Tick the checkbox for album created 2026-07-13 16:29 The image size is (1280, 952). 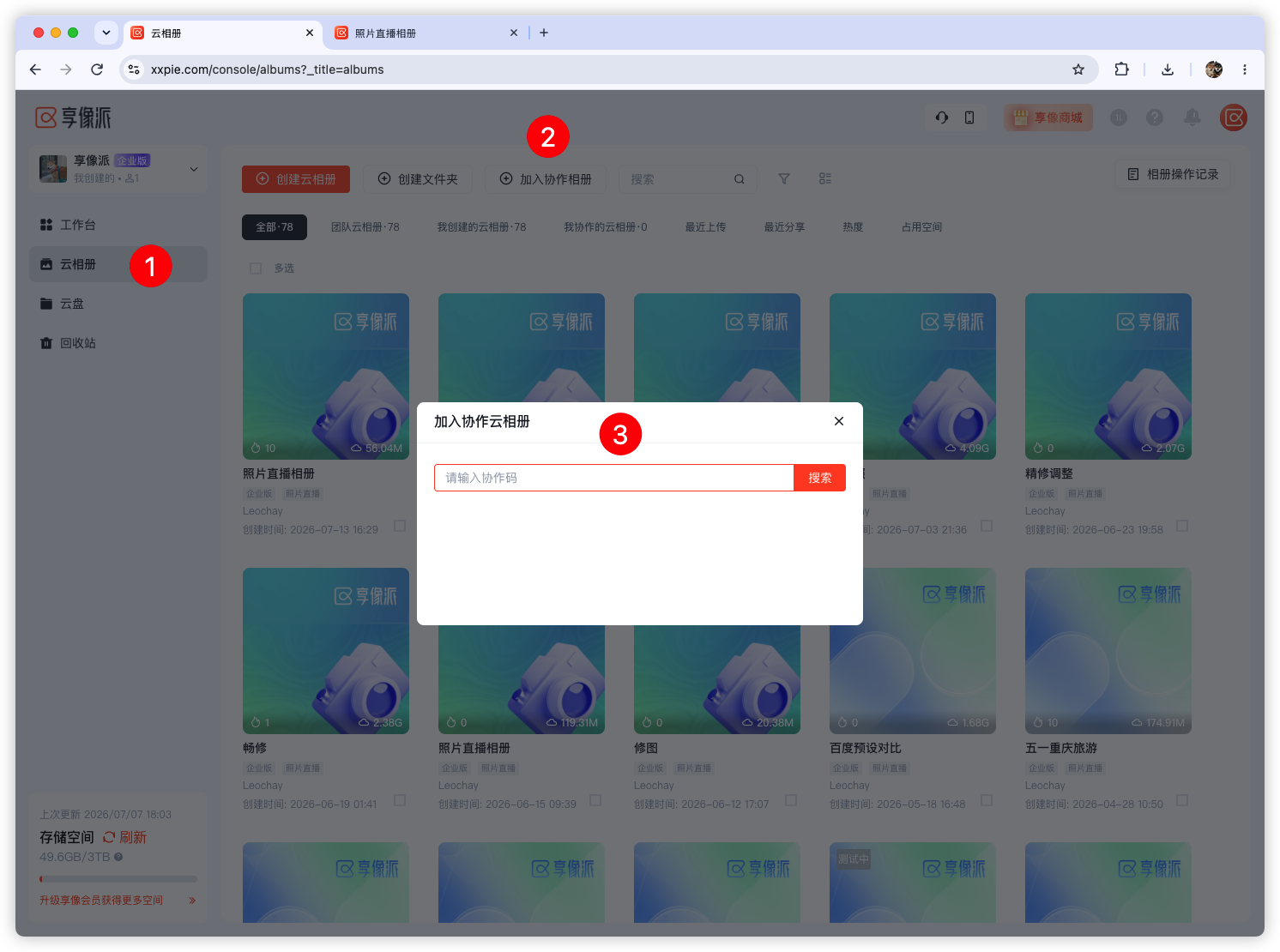400,526
